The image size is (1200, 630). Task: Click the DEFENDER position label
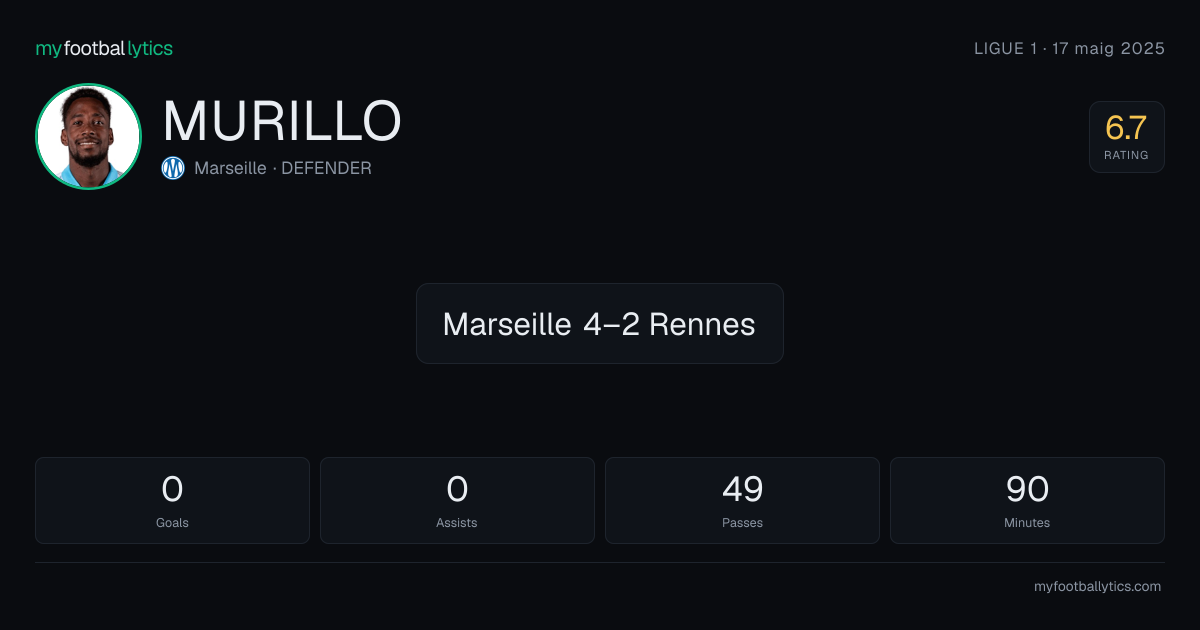click(326, 168)
